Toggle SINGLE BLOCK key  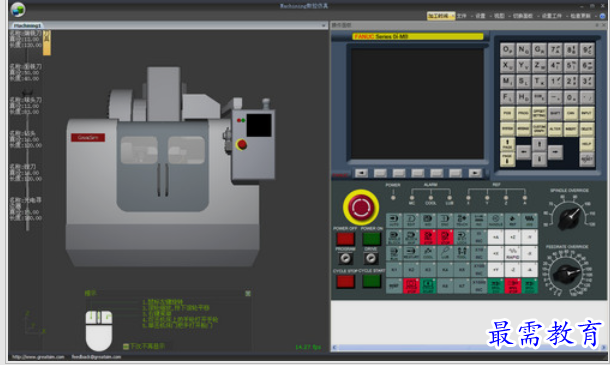[x=394, y=237]
